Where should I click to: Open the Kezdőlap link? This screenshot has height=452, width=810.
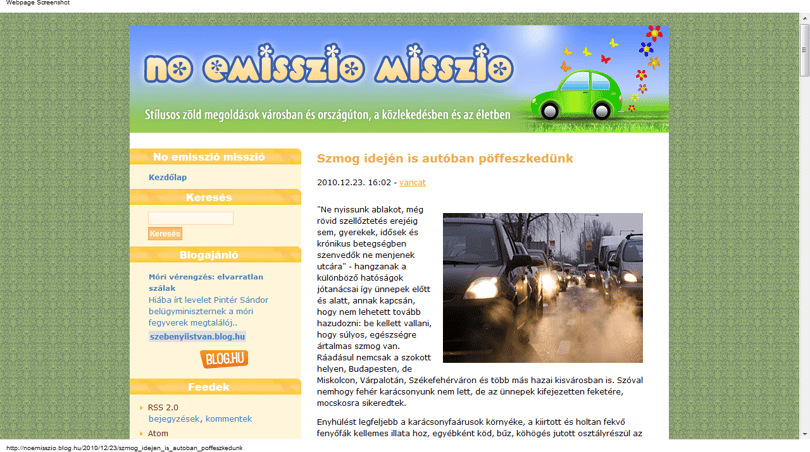[168, 177]
